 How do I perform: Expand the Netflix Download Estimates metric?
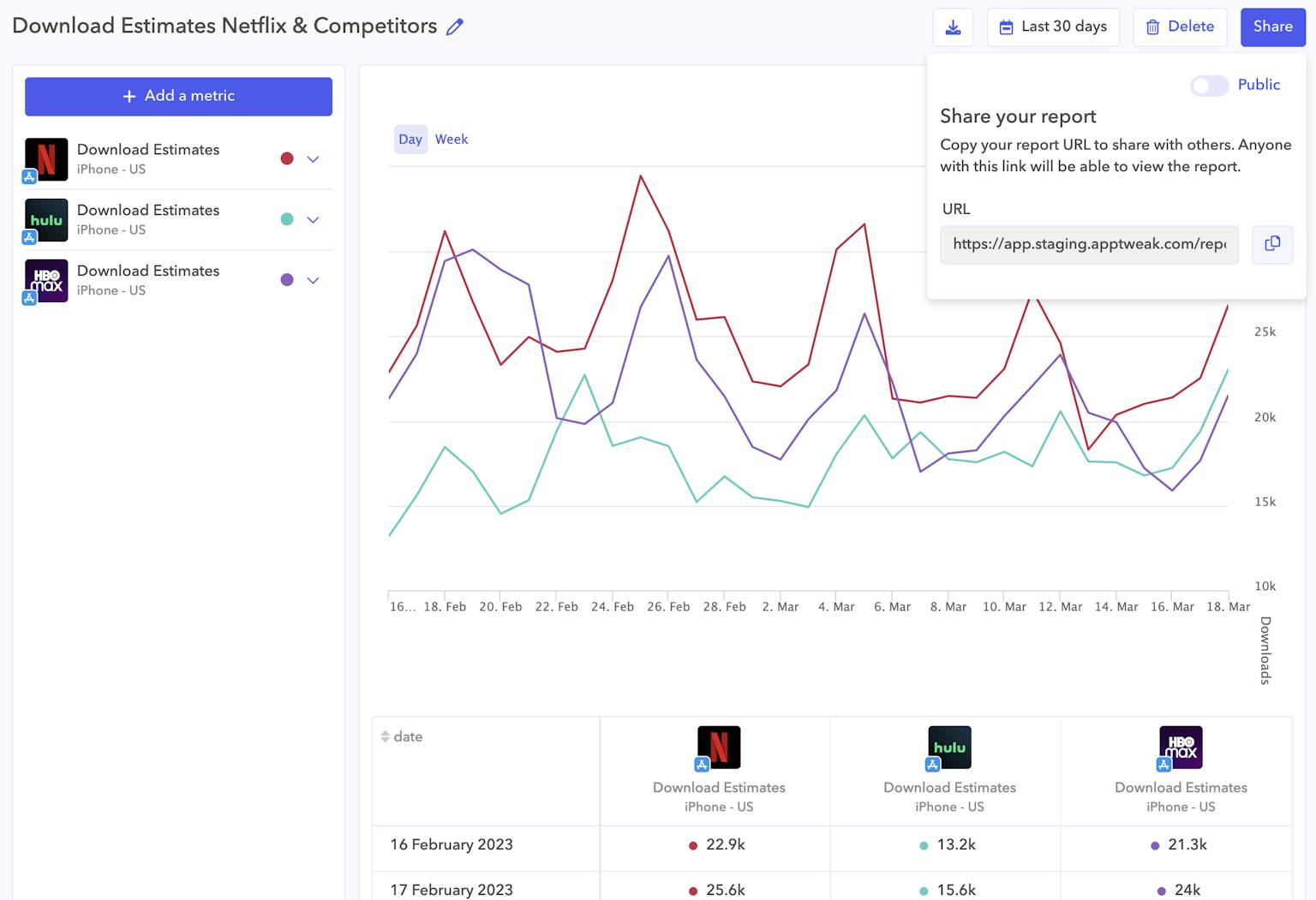click(313, 158)
